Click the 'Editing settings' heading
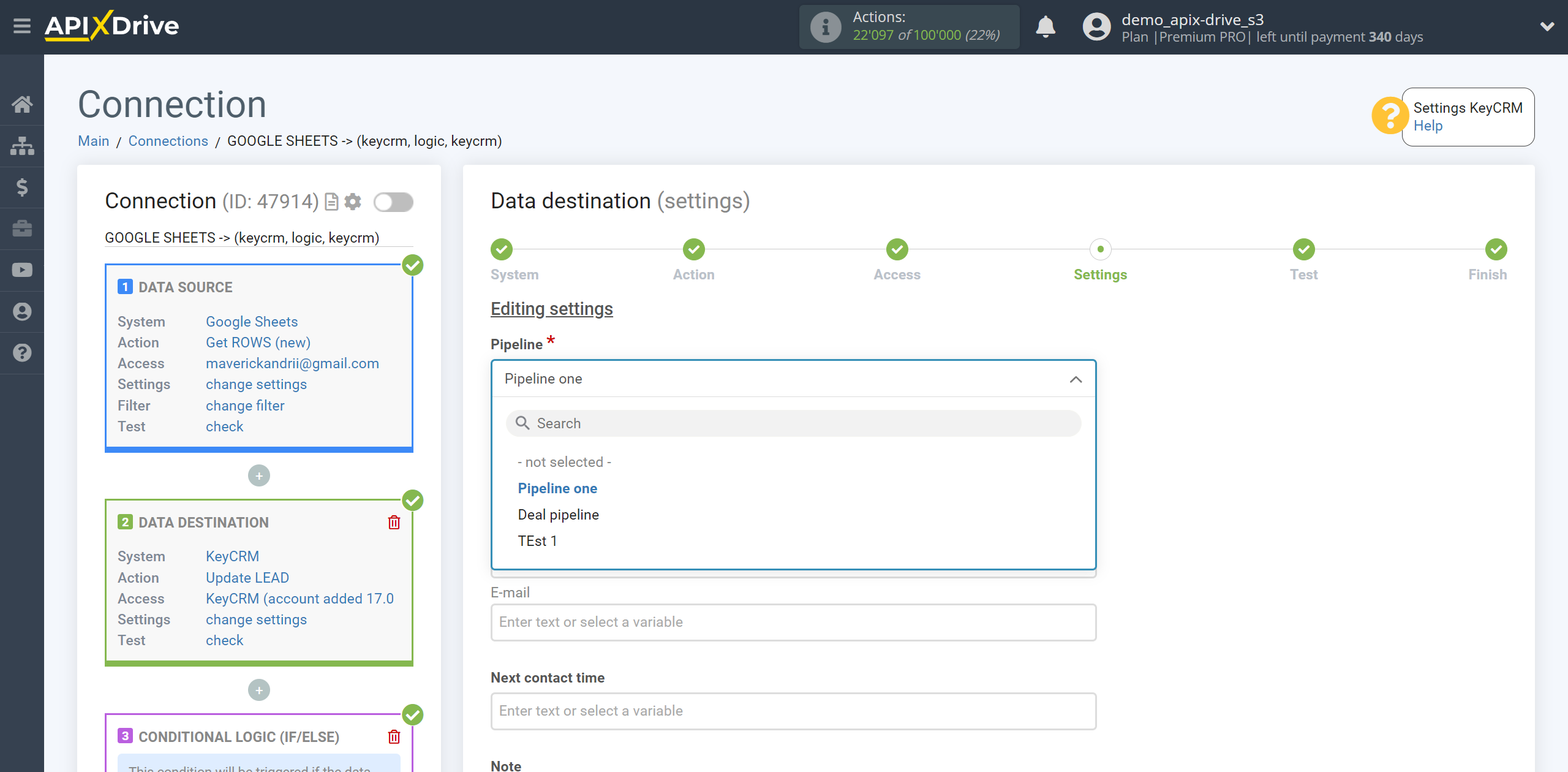 (551, 309)
